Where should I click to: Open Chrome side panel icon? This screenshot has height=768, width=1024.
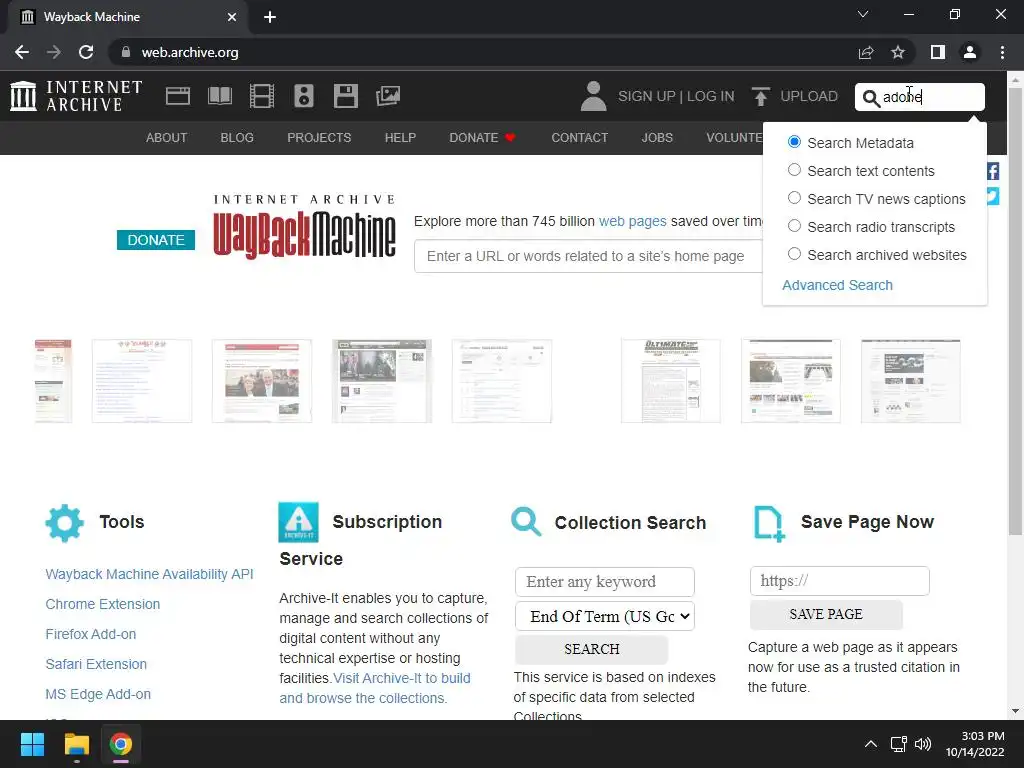pos(938,52)
